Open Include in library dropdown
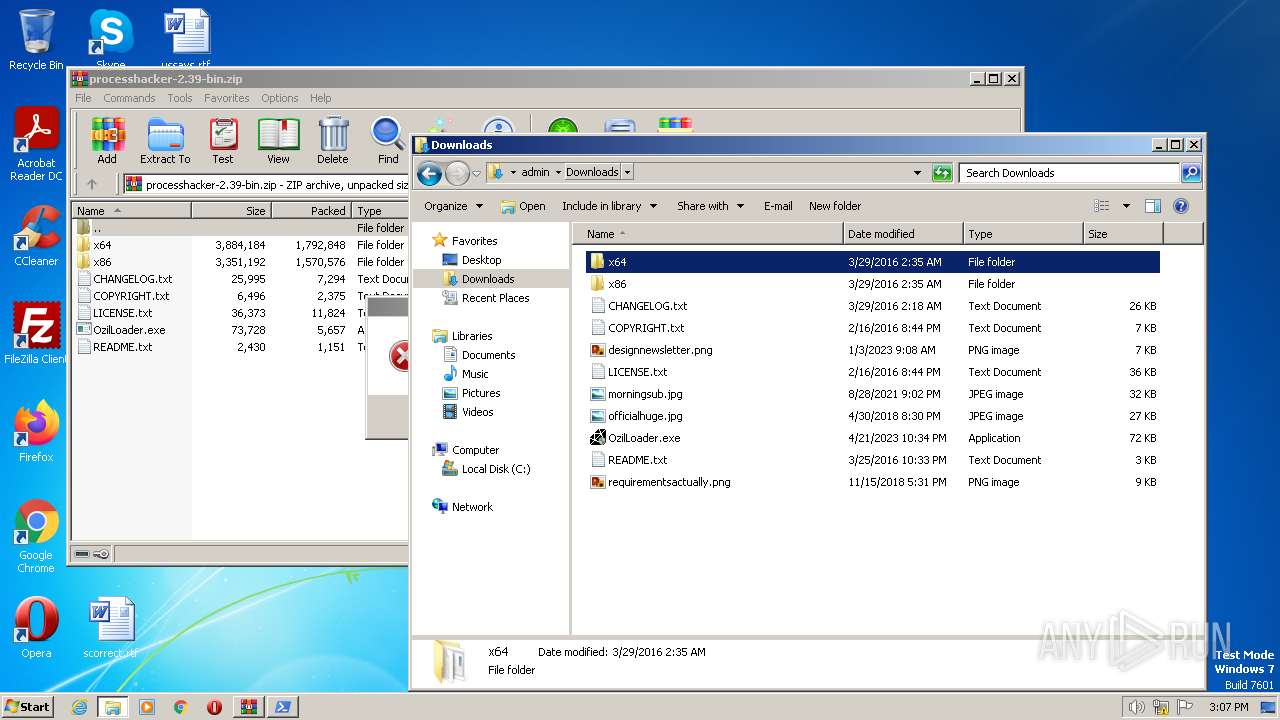The width and height of the screenshot is (1280, 720). (x=609, y=206)
